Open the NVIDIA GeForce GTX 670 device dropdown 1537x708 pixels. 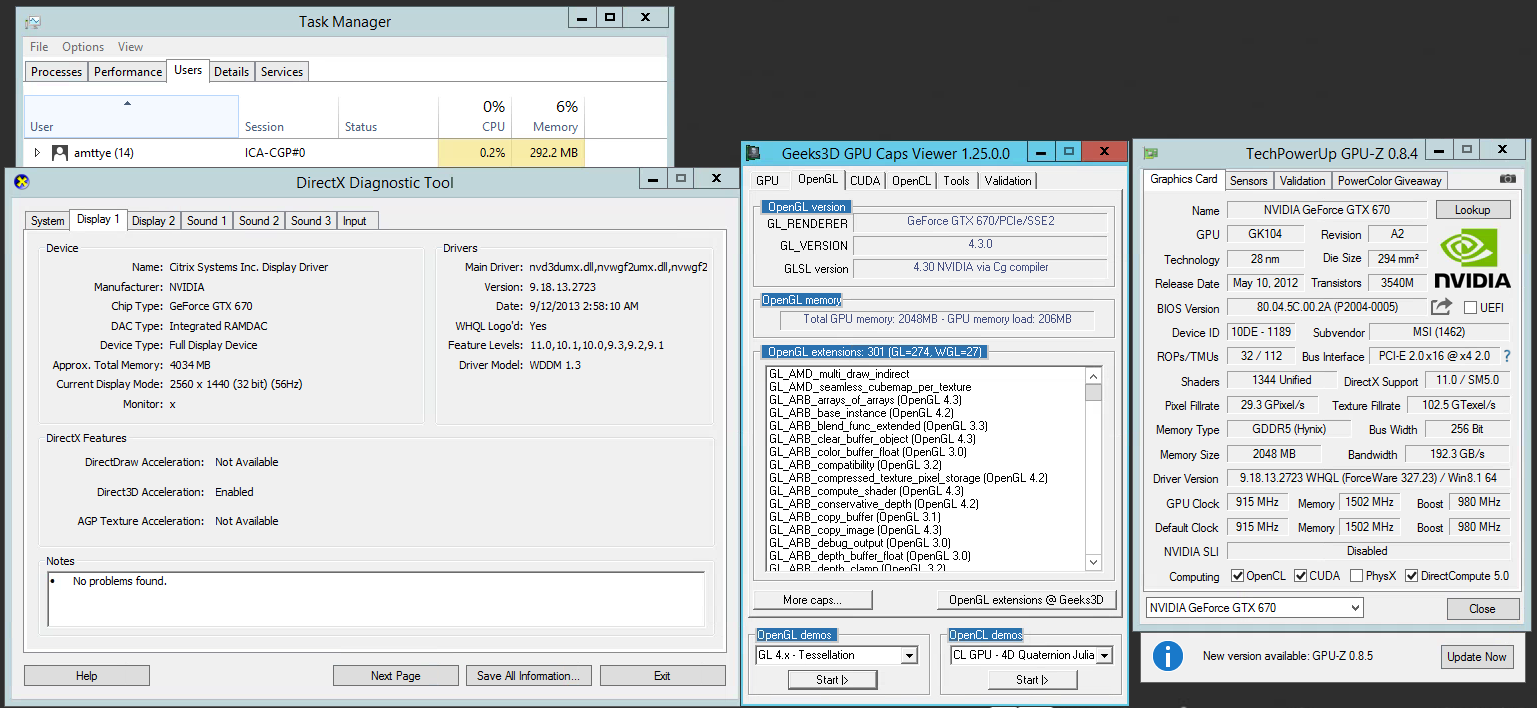coord(1254,608)
